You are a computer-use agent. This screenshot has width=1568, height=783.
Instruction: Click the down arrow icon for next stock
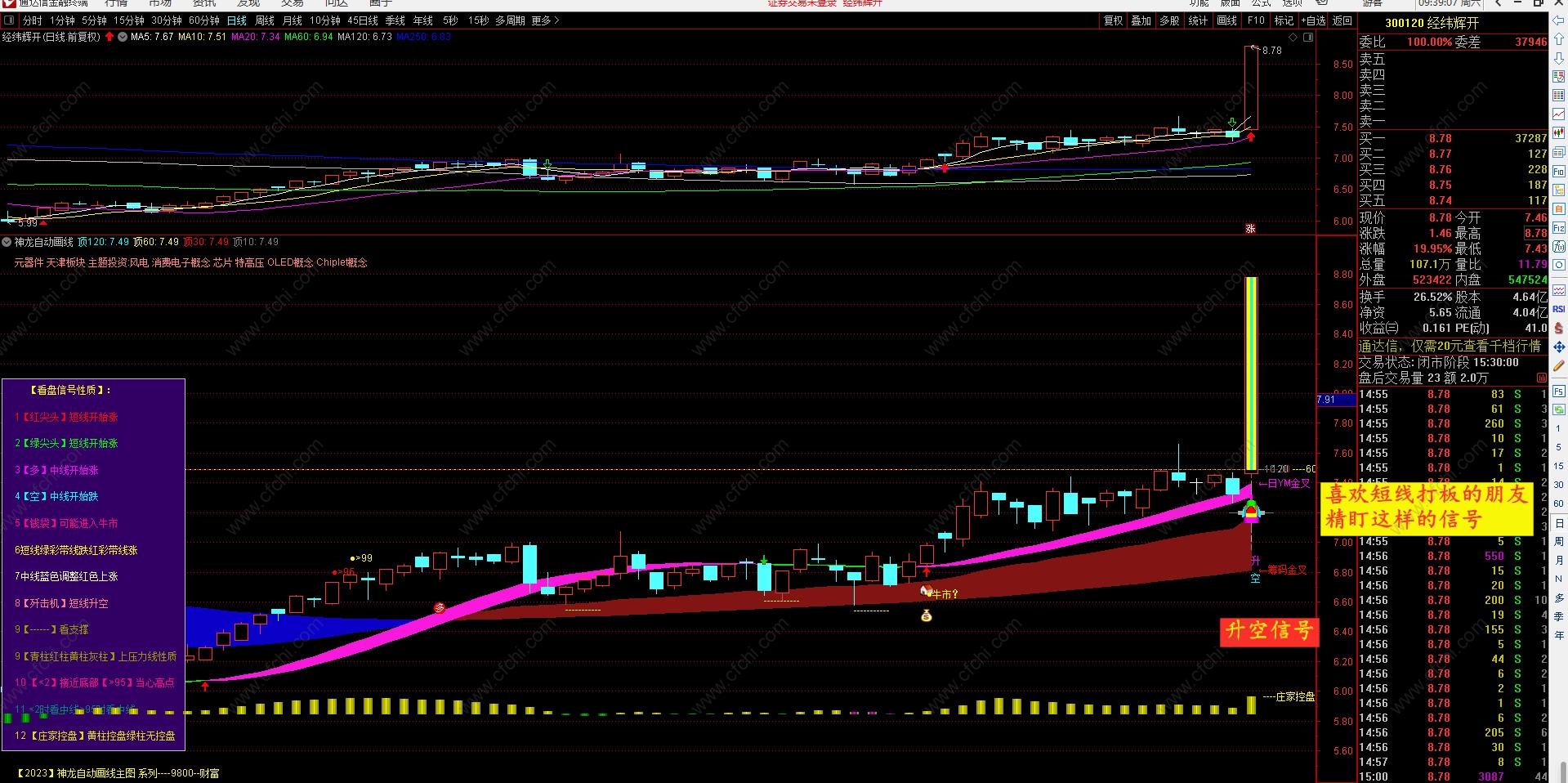tap(1559, 57)
